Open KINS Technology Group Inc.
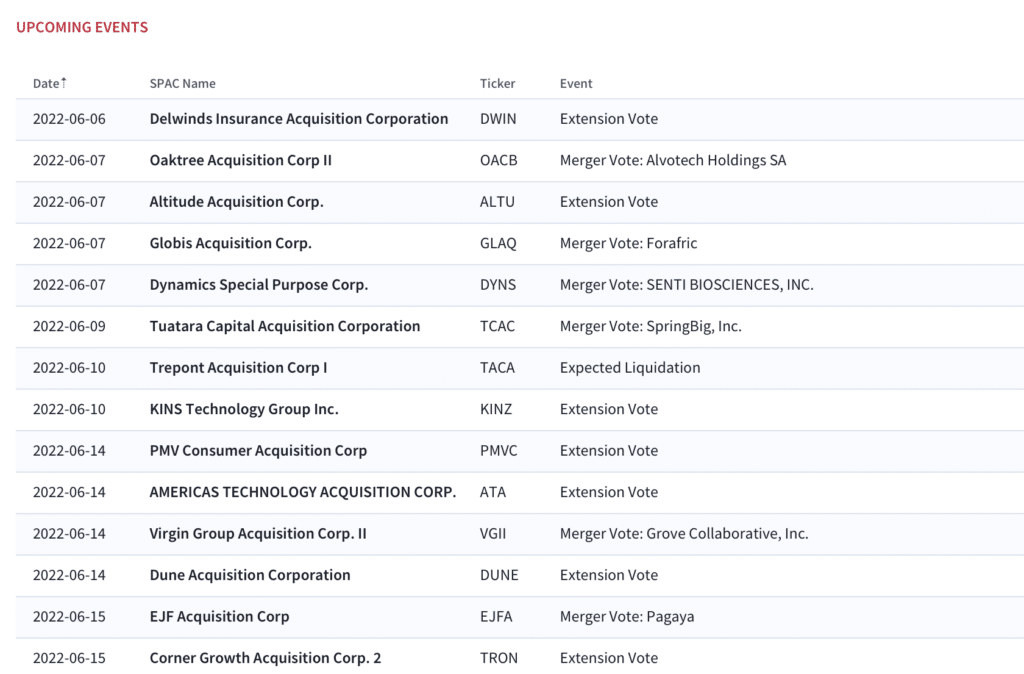This screenshot has height=674, width=1024. (x=244, y=409)
